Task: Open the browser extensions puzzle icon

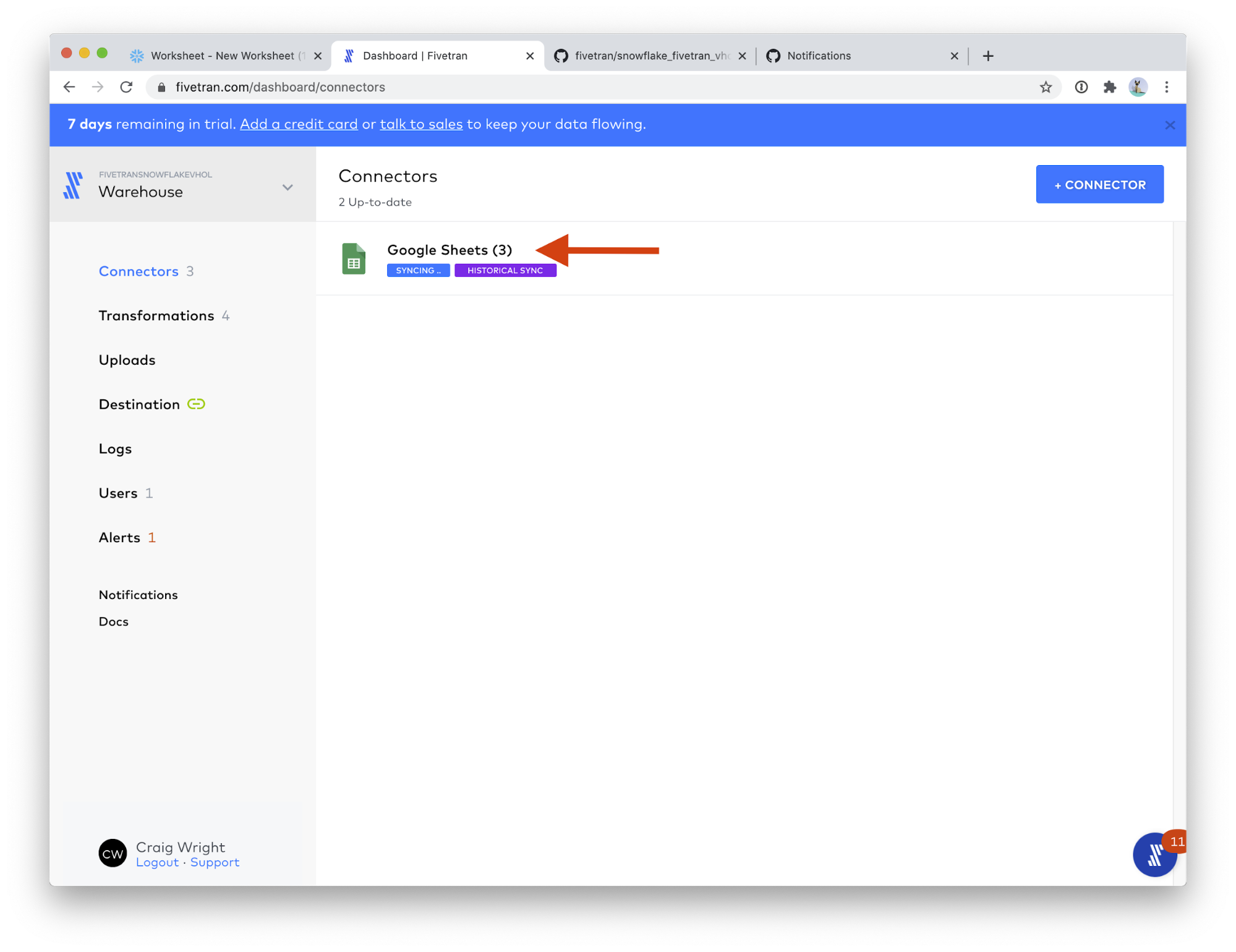Action: tap(1109, 87)
